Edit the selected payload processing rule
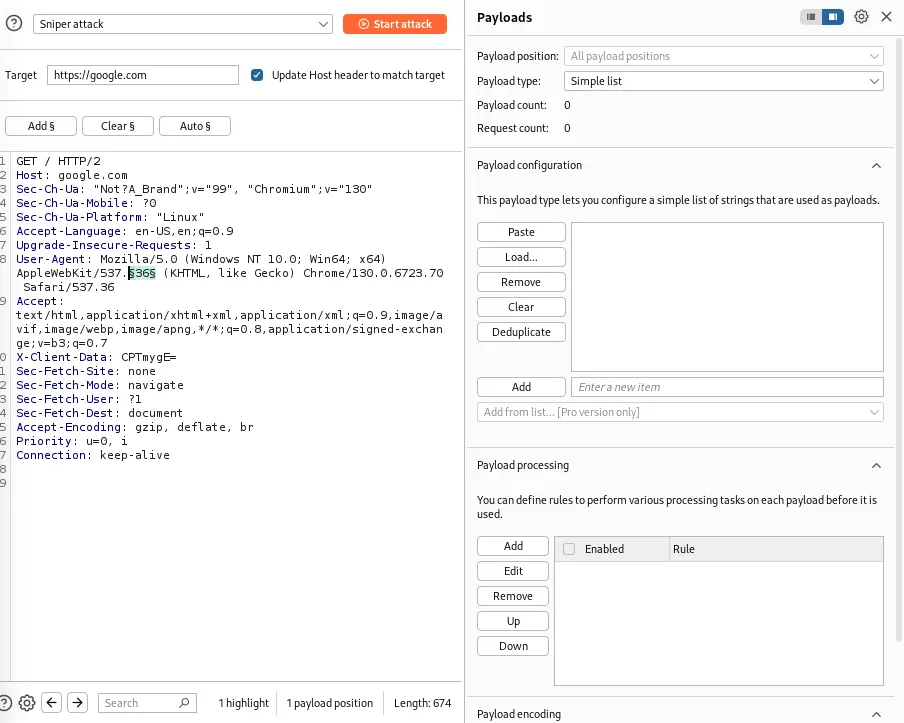904x723 pixels. point(513,571)
